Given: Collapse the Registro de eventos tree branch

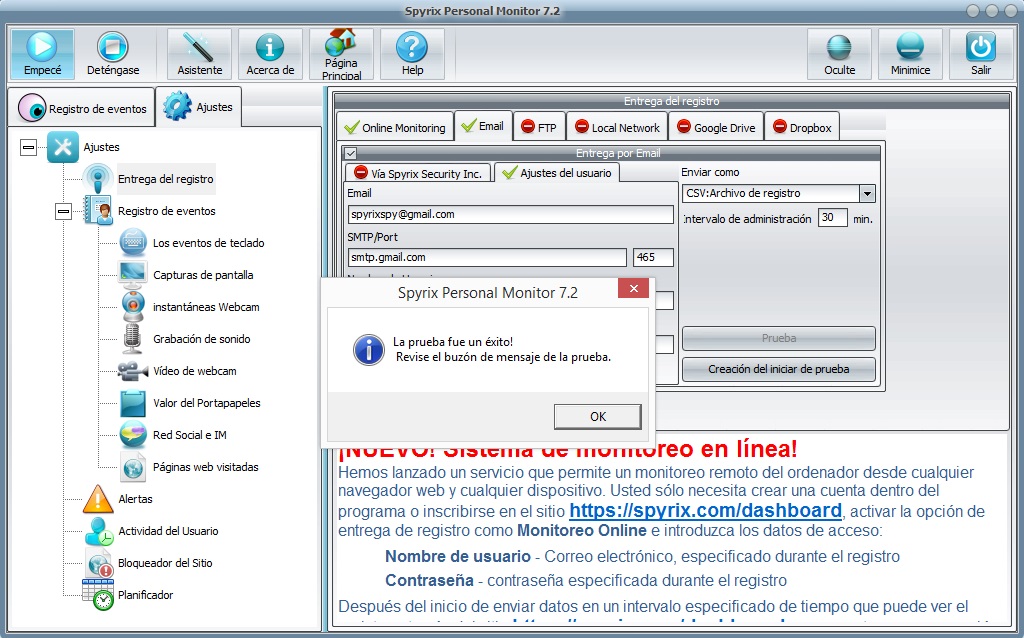Looking at the screenshot, I should pyautogui.click(x=63, y=212).
